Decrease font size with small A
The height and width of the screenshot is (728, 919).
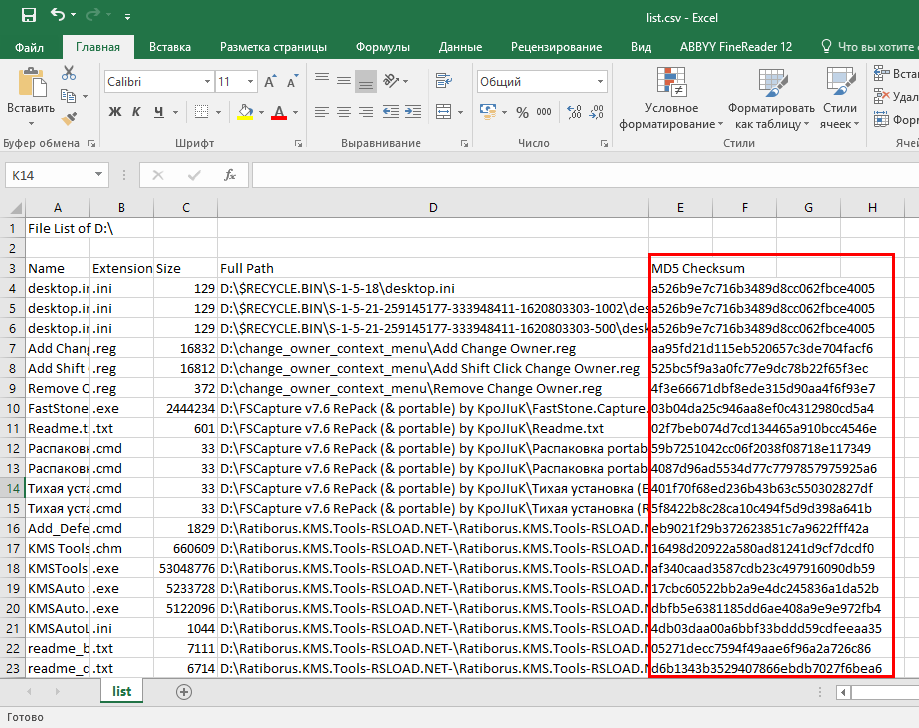(x=292, y=81)
